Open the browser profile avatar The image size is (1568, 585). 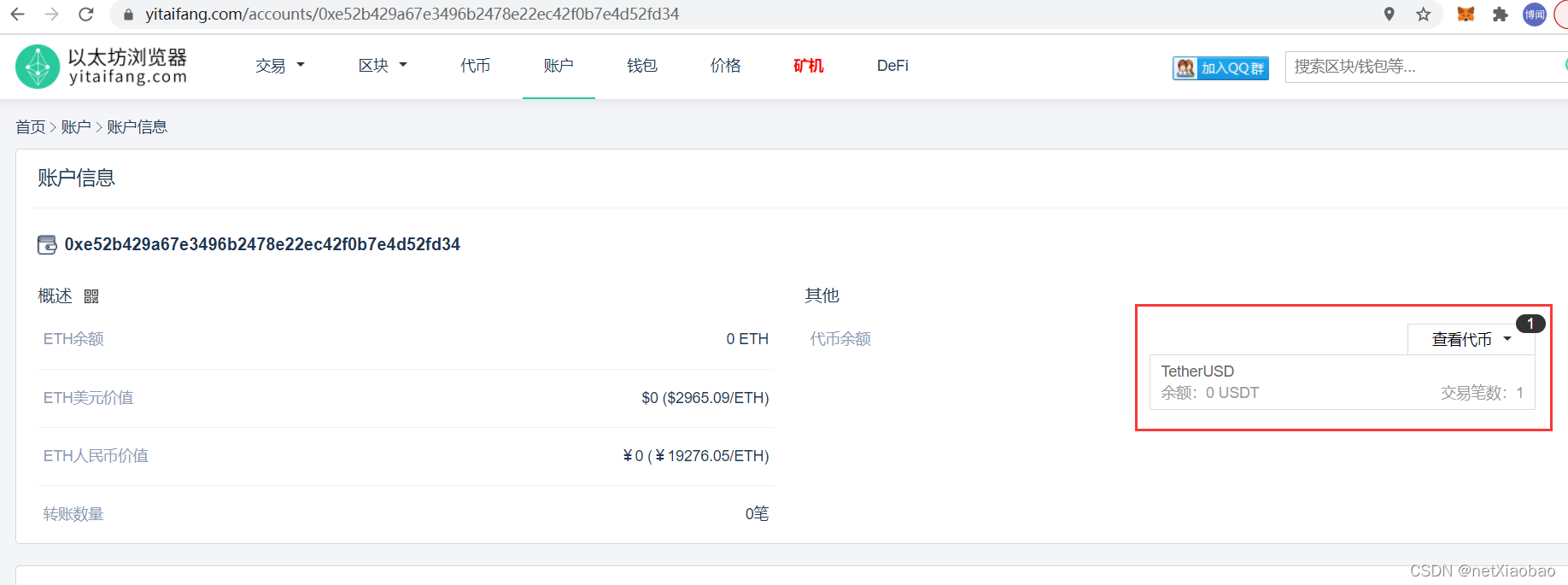1535,14
